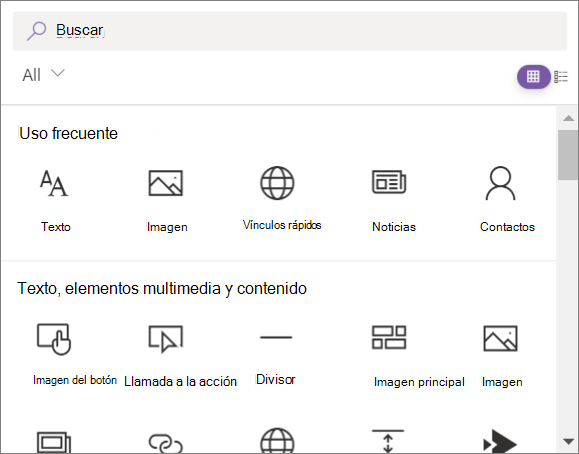Select the Vínculos rápidos globe icon

(x=277, y=183)
